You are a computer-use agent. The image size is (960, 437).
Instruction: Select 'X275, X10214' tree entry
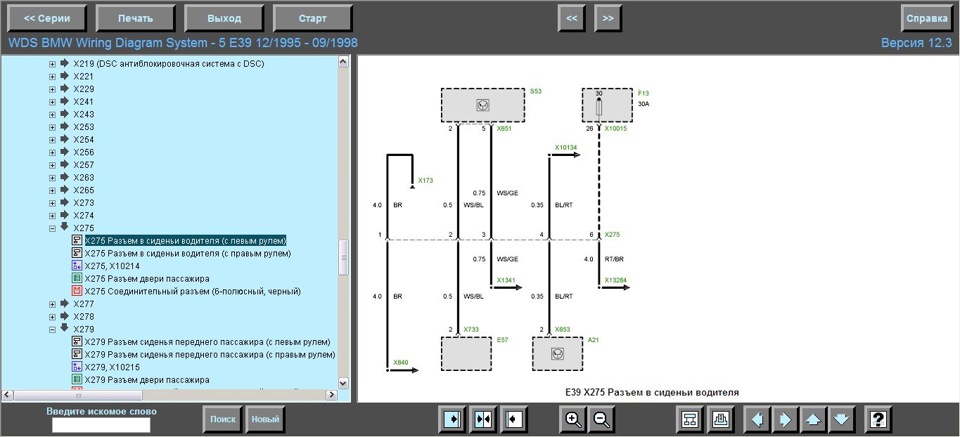(x=112, y=266)
